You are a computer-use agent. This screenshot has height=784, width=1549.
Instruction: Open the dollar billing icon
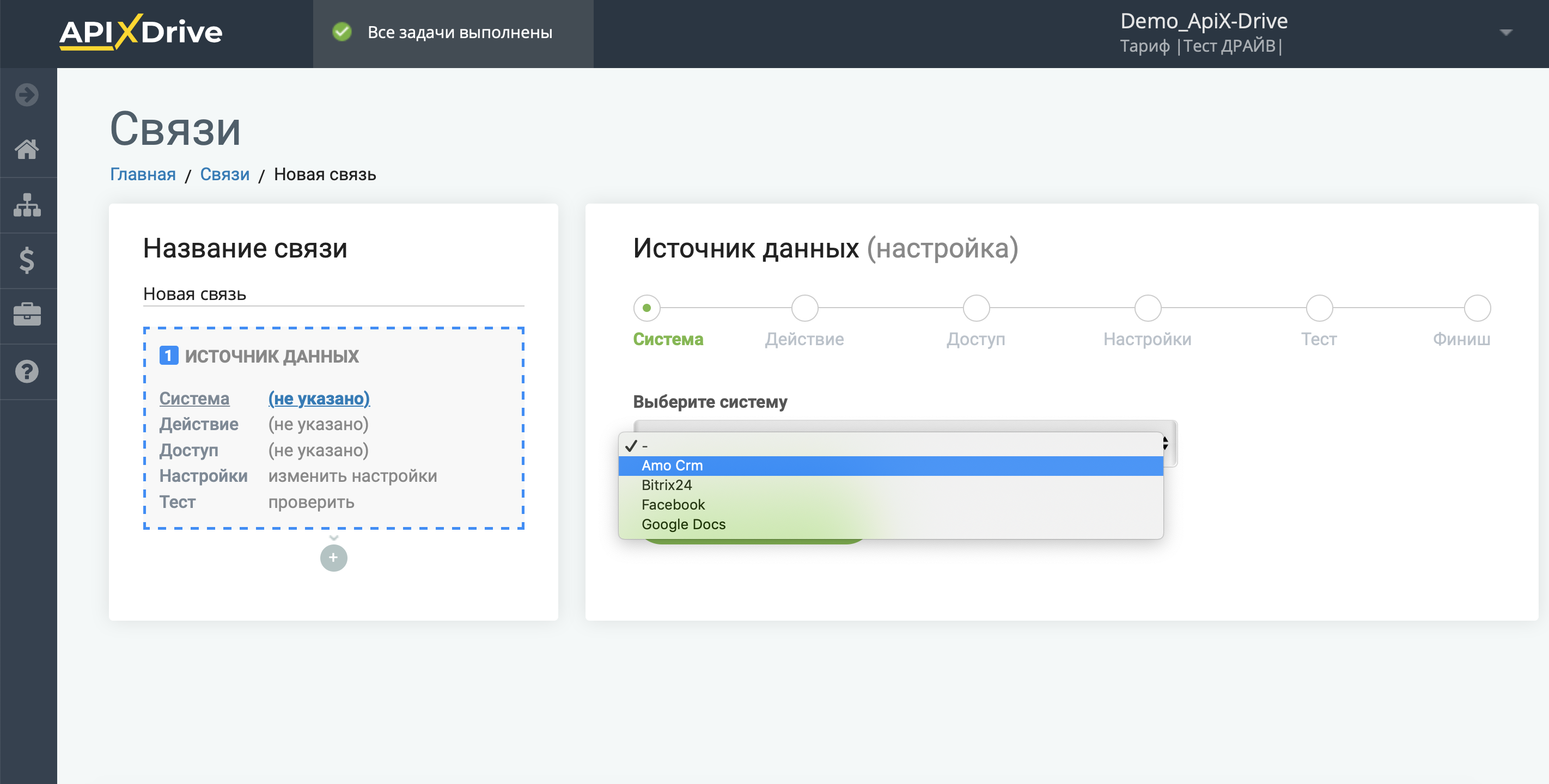(27, 260)
